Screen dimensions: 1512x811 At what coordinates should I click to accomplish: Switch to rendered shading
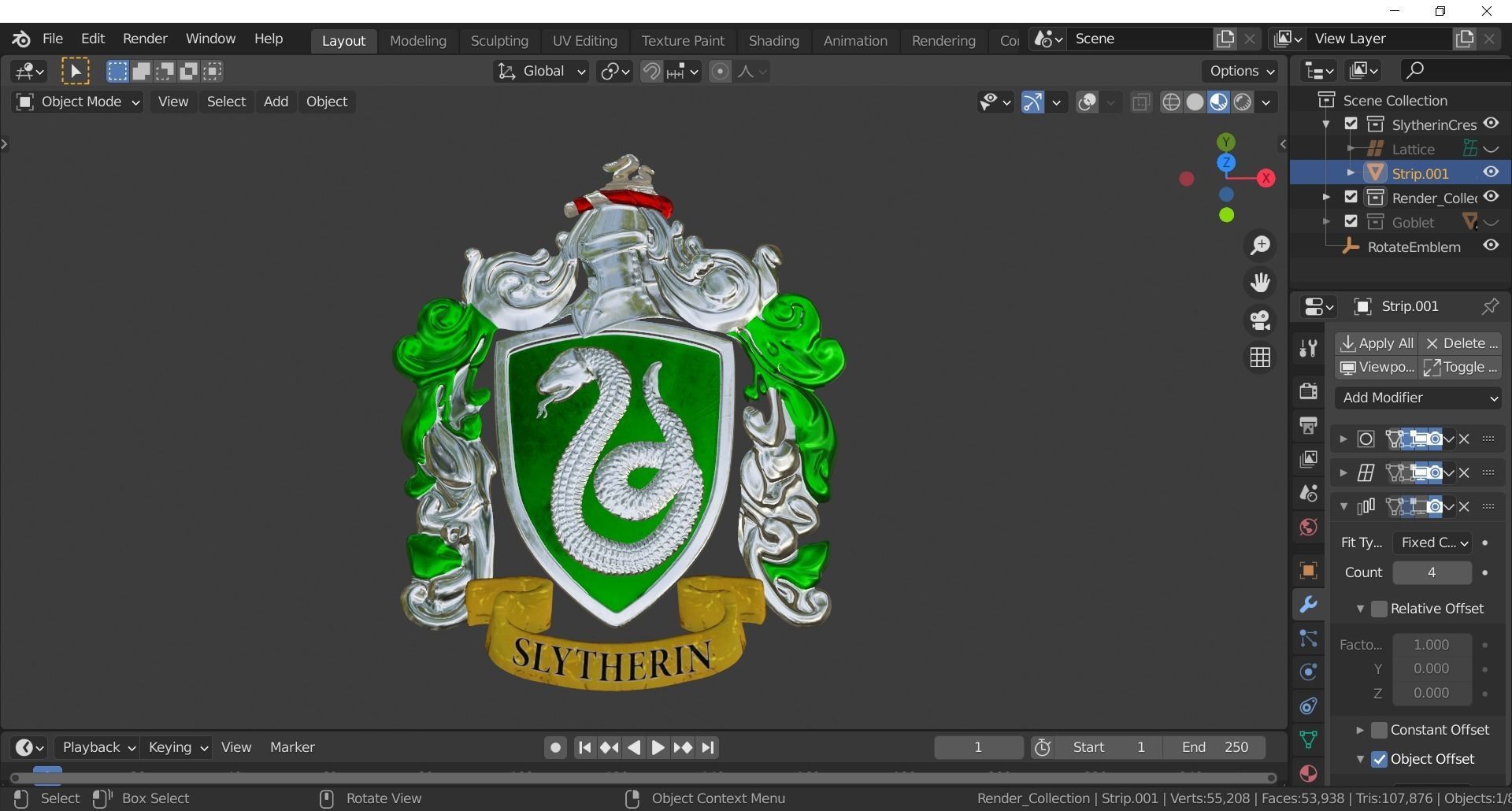click(1243, 102)
